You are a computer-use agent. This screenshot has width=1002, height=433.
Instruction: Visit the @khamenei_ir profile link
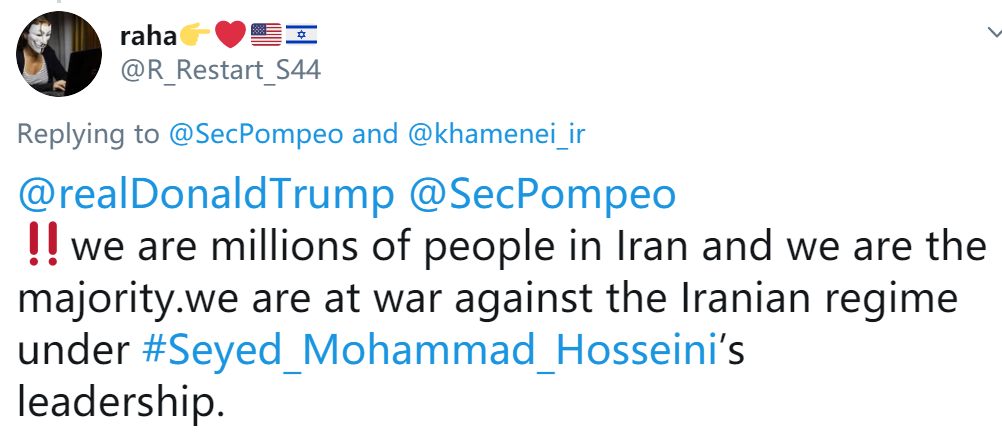[x=494, y=134]
